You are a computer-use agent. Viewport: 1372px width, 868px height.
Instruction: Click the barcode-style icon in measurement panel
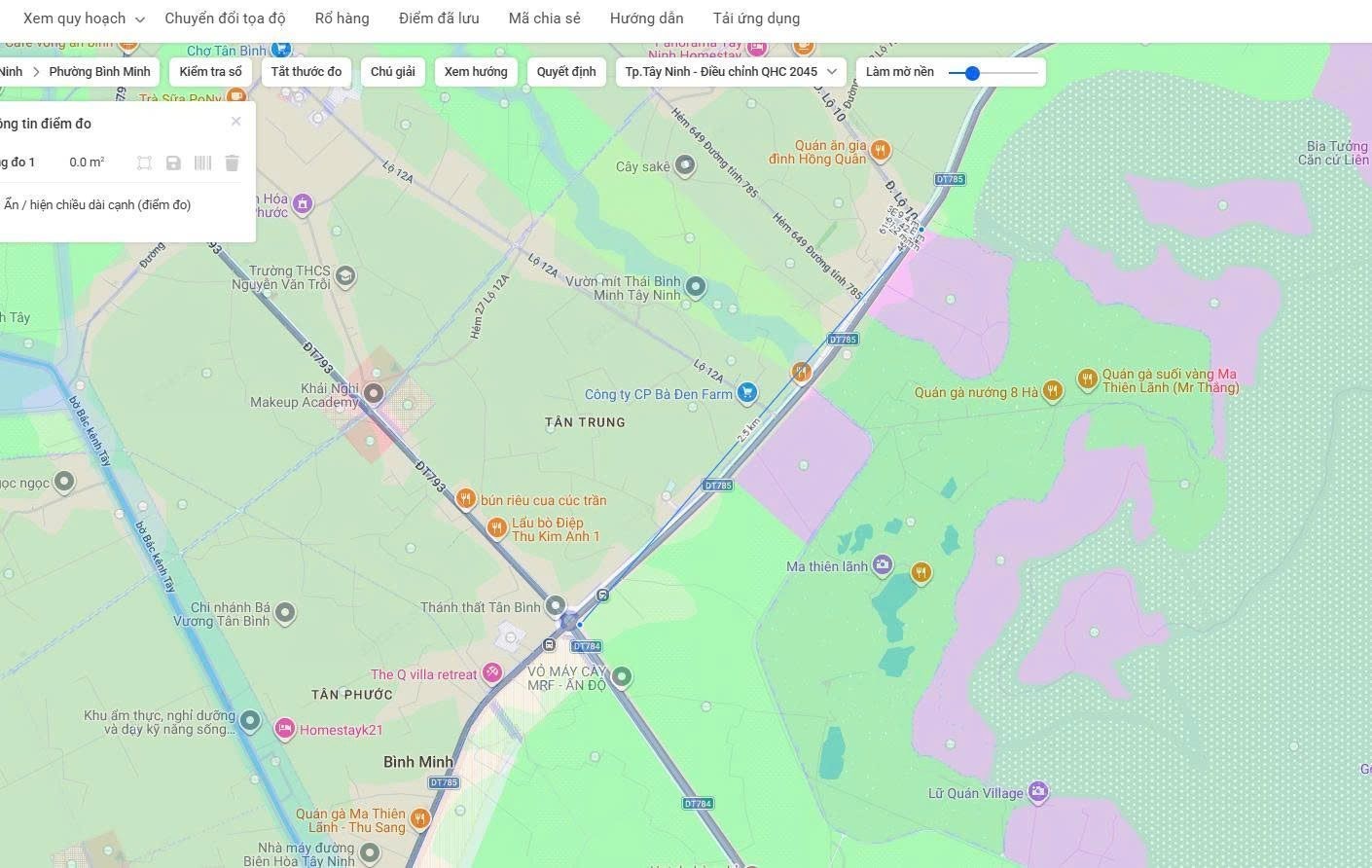[202, 163]
